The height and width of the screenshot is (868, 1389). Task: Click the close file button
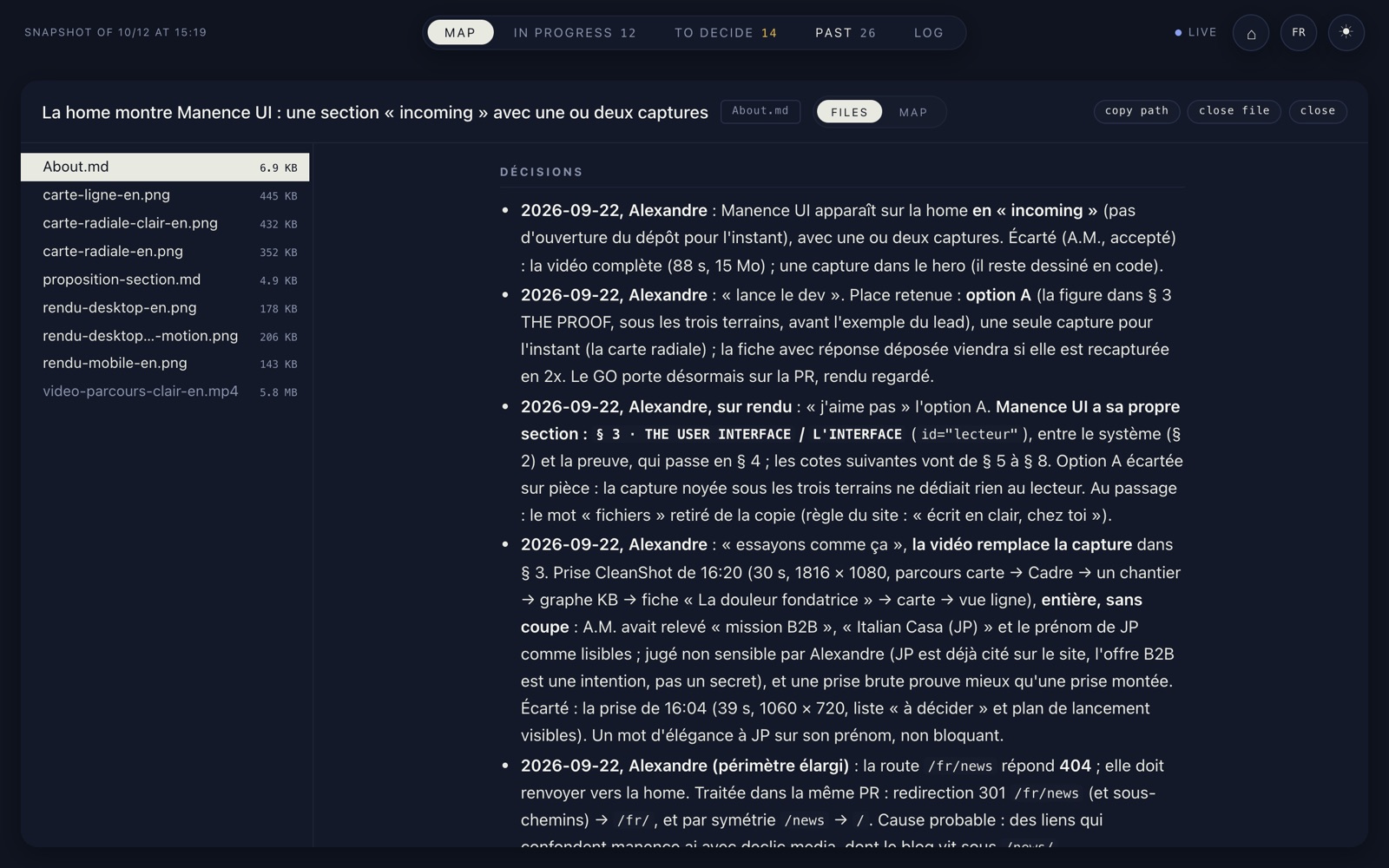click(x=1234, y=111)
